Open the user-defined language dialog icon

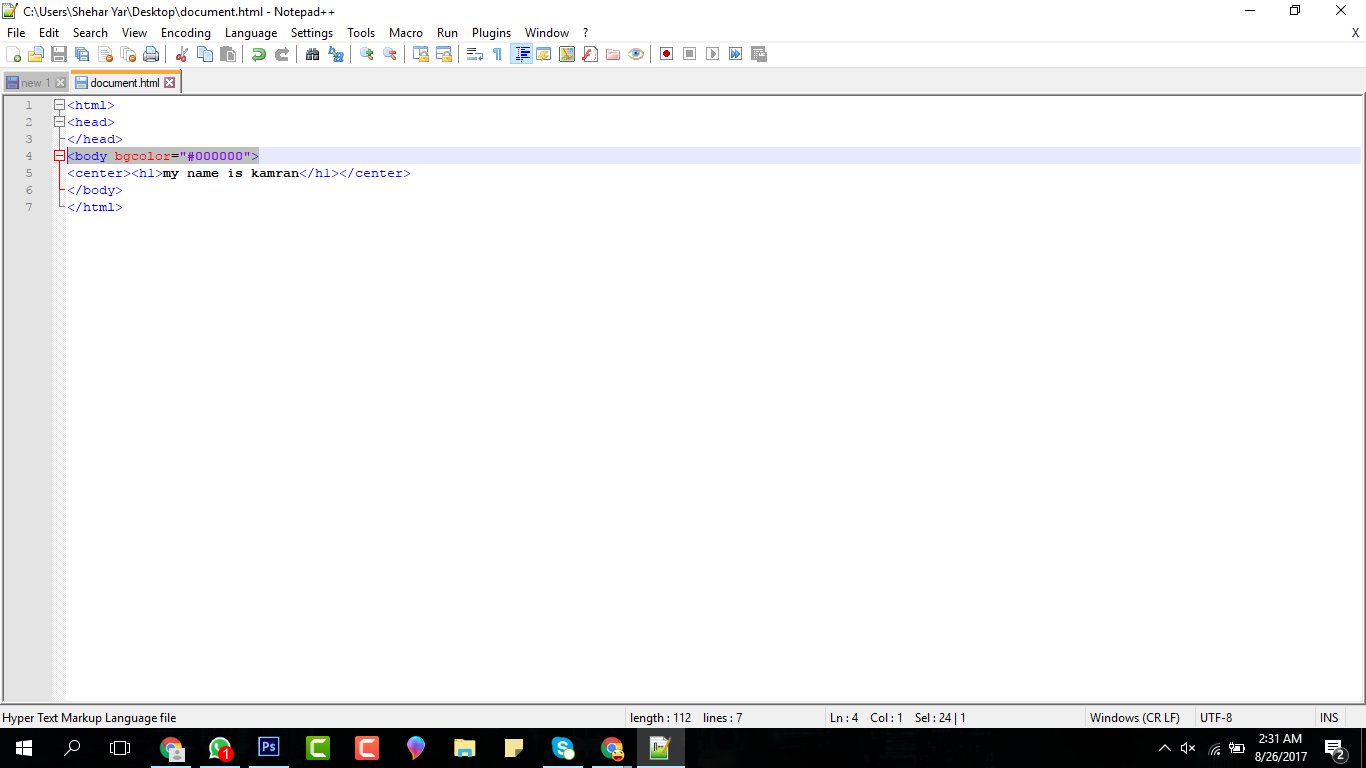pyautogui.click(x=544, y=54)
